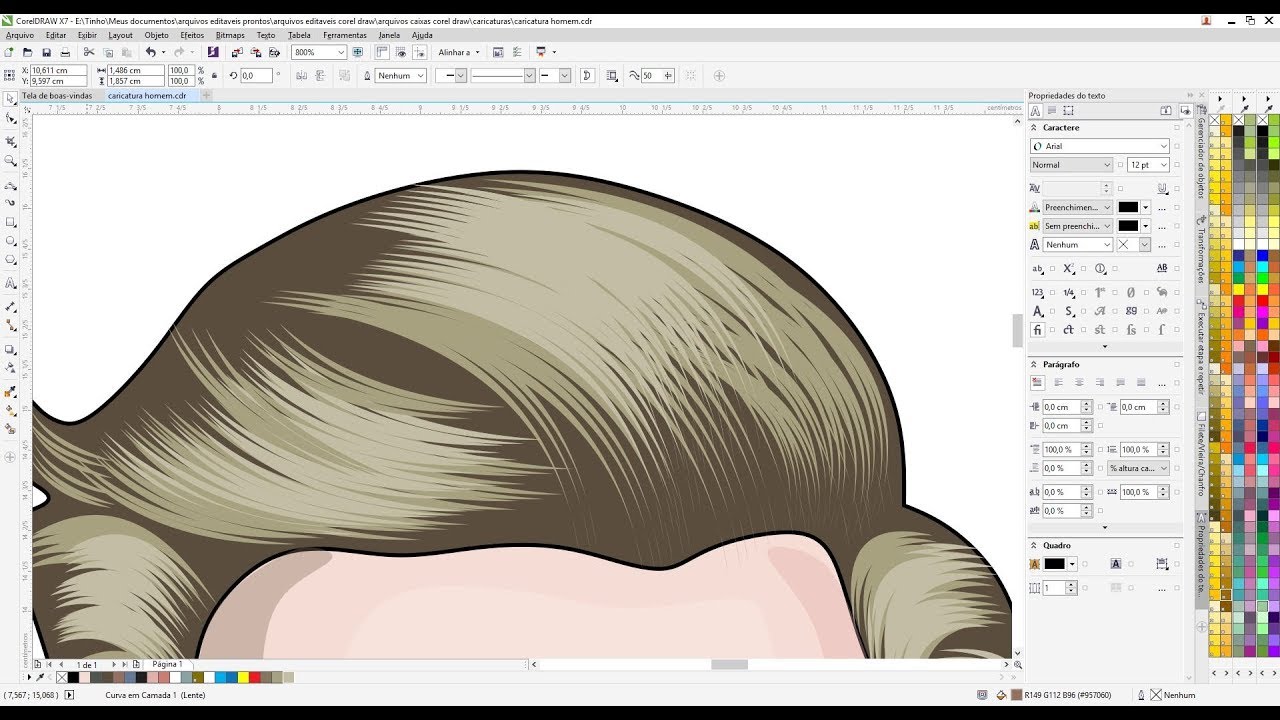Click the black fill color swatch in Caractere
Screen dimensions: 1280x720
[x=1128, y=207]
